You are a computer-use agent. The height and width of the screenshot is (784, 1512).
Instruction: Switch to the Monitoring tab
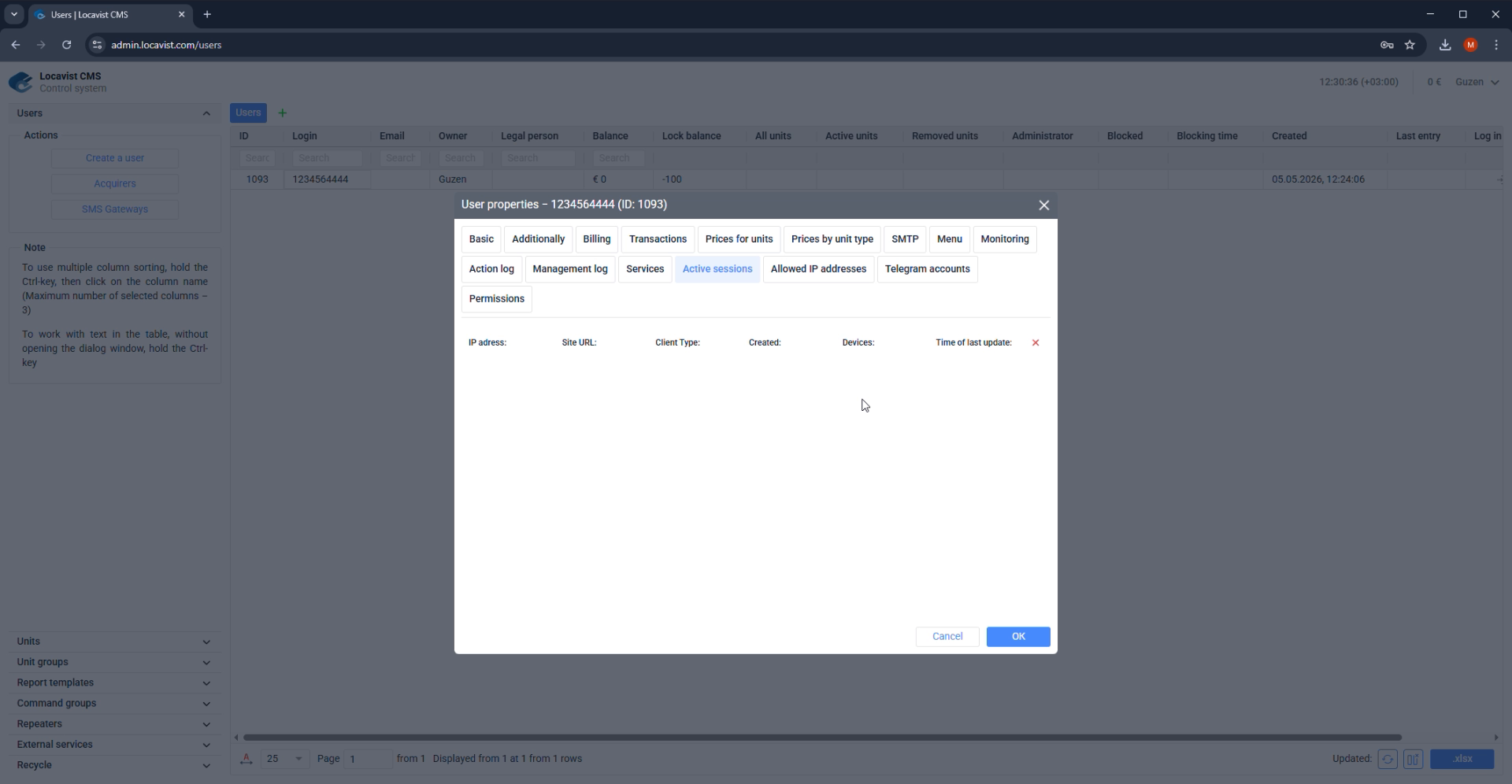coord(1004,239)
